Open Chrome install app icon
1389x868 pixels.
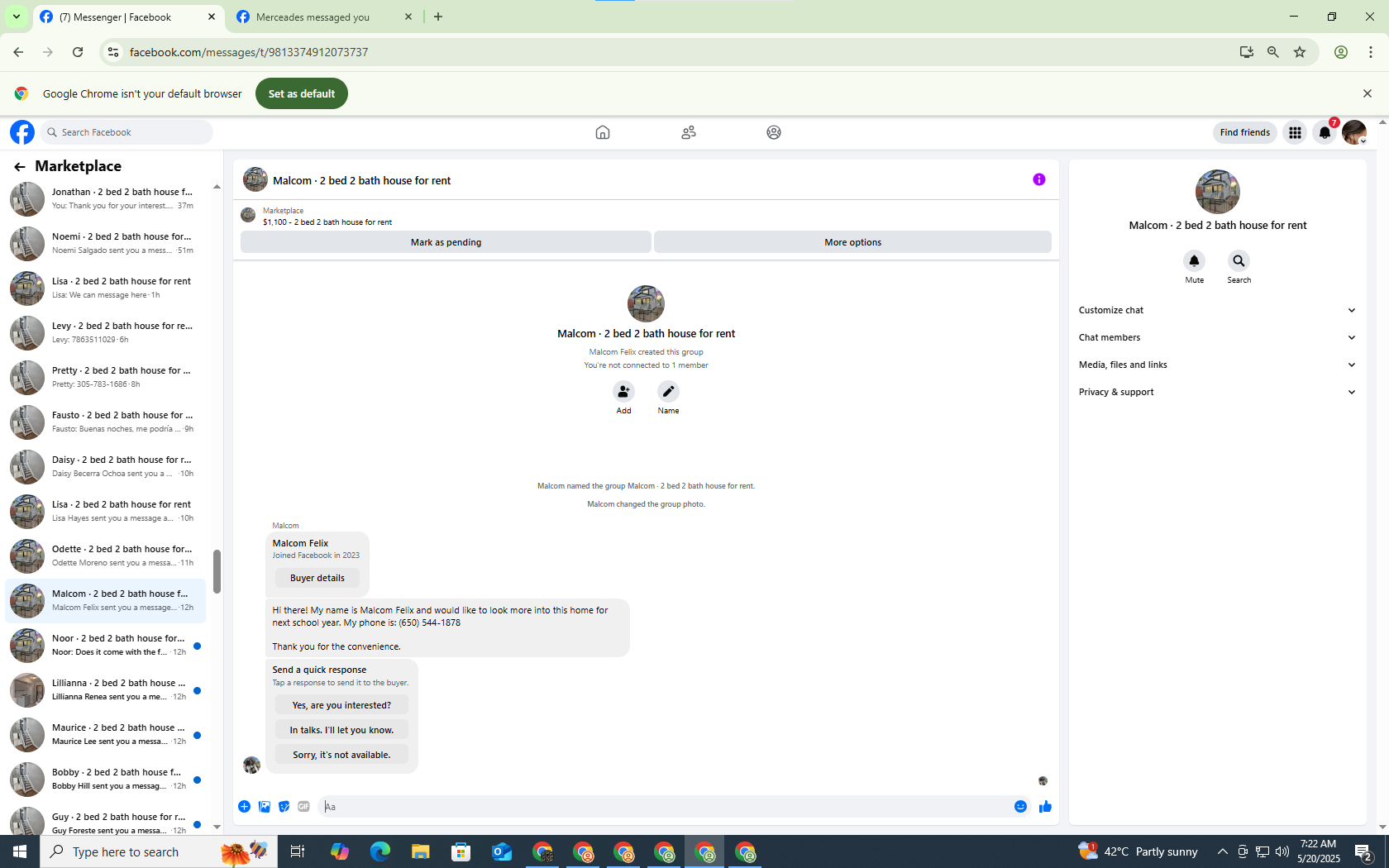(x=1246, y=52)
